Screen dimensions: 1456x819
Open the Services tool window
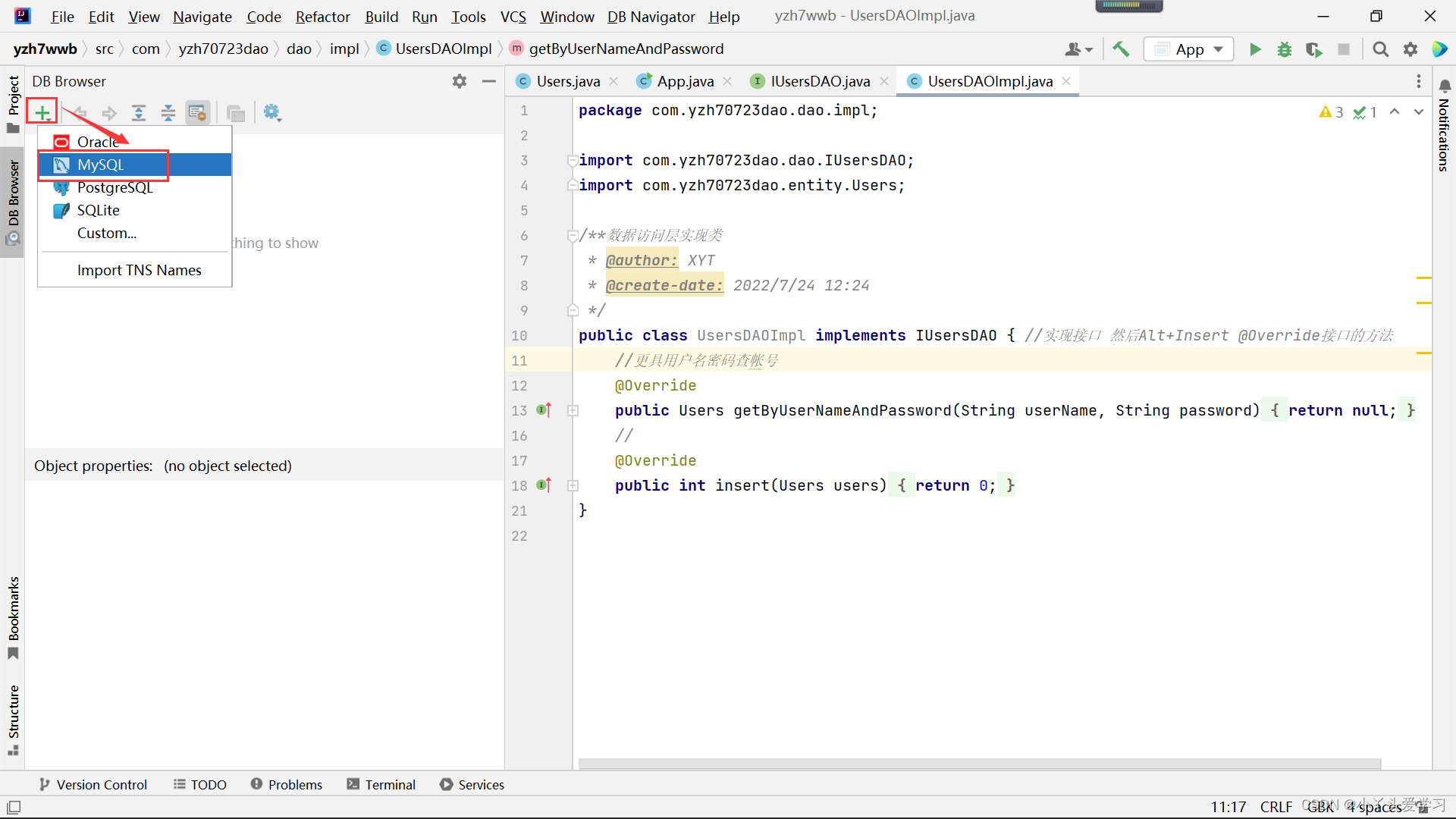point(472,784)
